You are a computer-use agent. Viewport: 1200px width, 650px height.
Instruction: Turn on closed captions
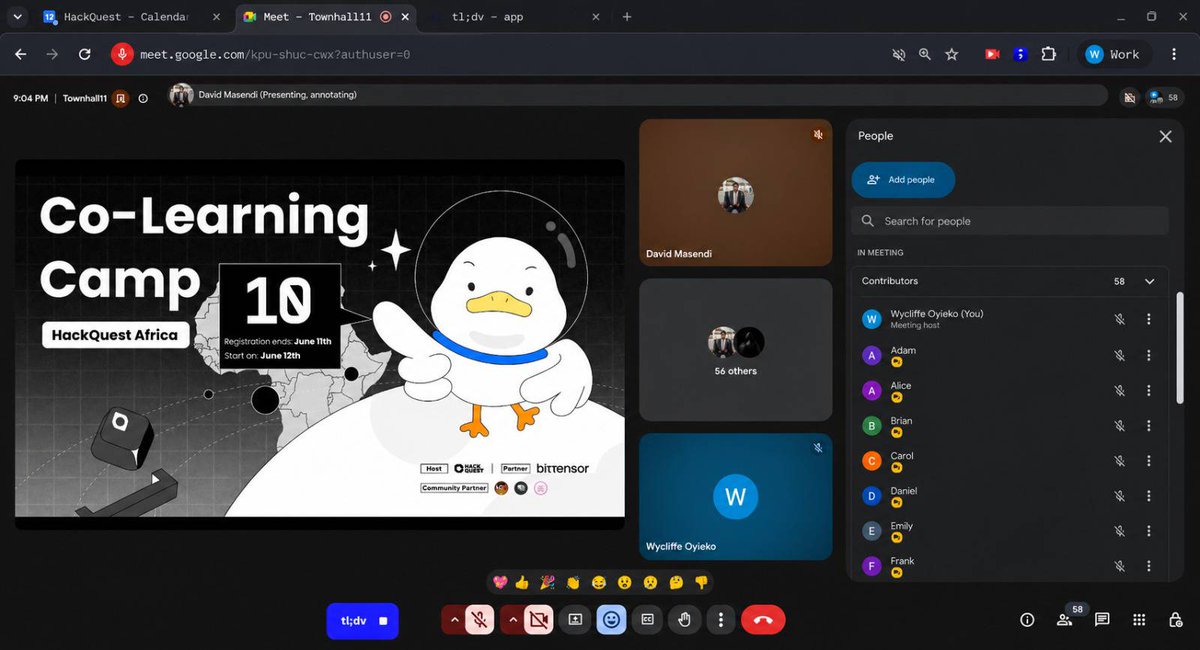(647, 620)
